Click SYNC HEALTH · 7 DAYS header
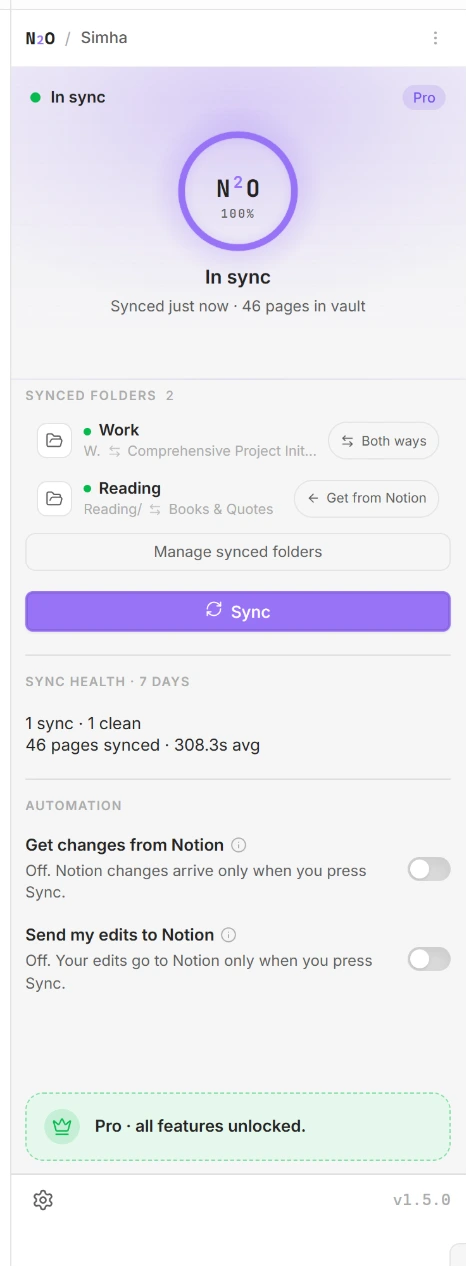The width and height of the screenshot is (476, 1276). point(107,681)
